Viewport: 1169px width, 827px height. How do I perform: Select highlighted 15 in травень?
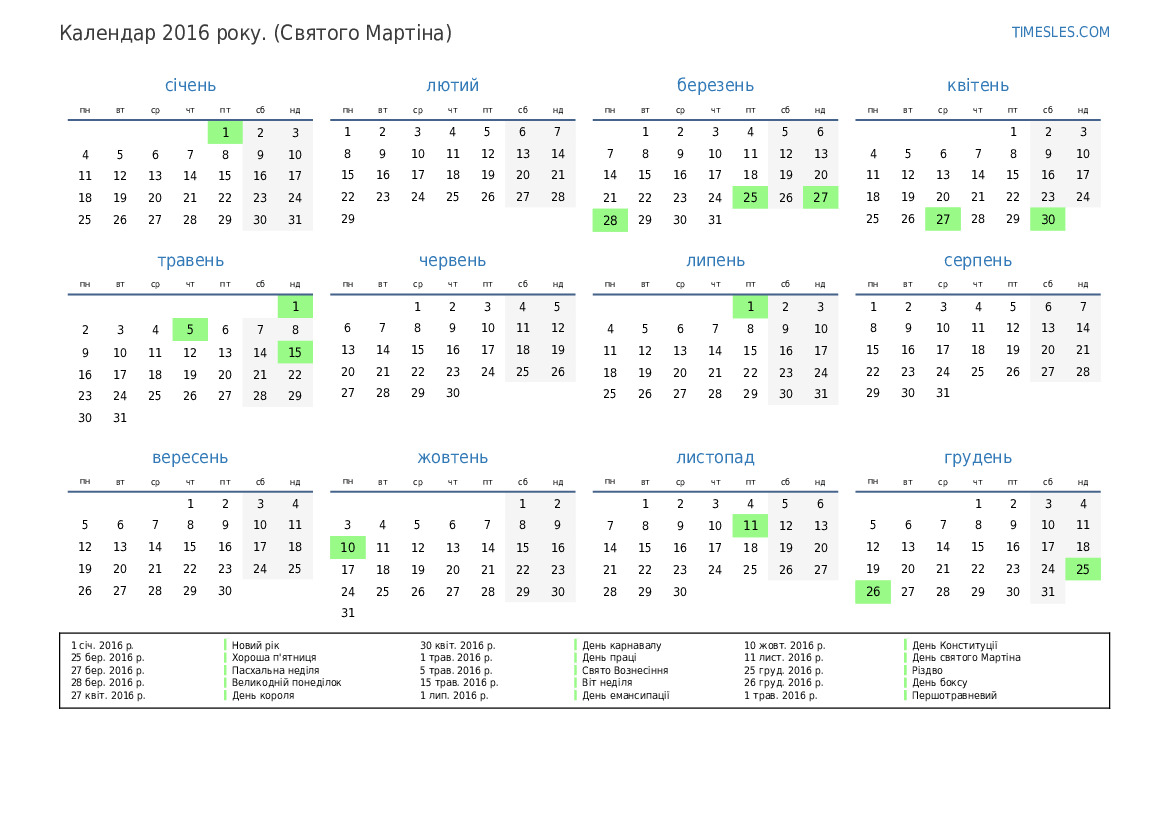[x=295, y=352]
